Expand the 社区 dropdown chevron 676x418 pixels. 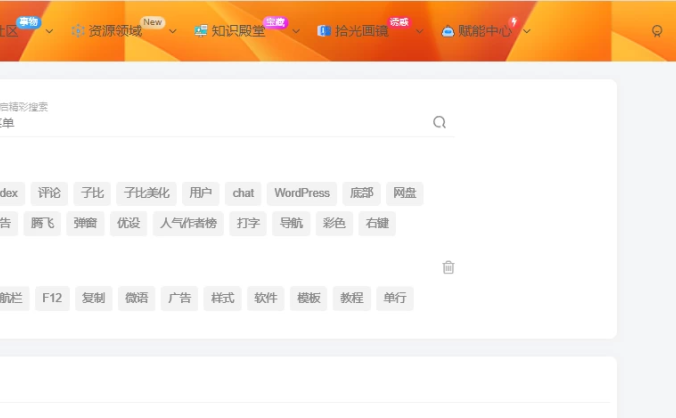coord(50,31)
